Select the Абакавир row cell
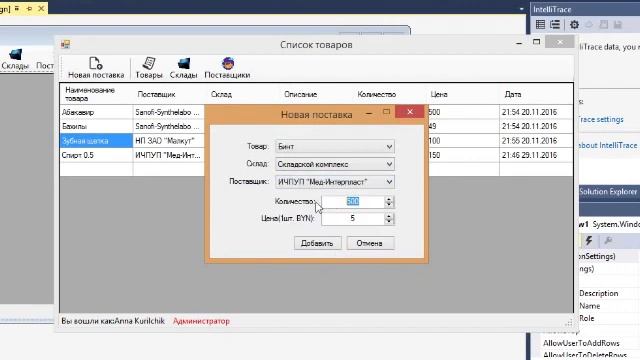640x360 pixels. [x=96, y=112]
